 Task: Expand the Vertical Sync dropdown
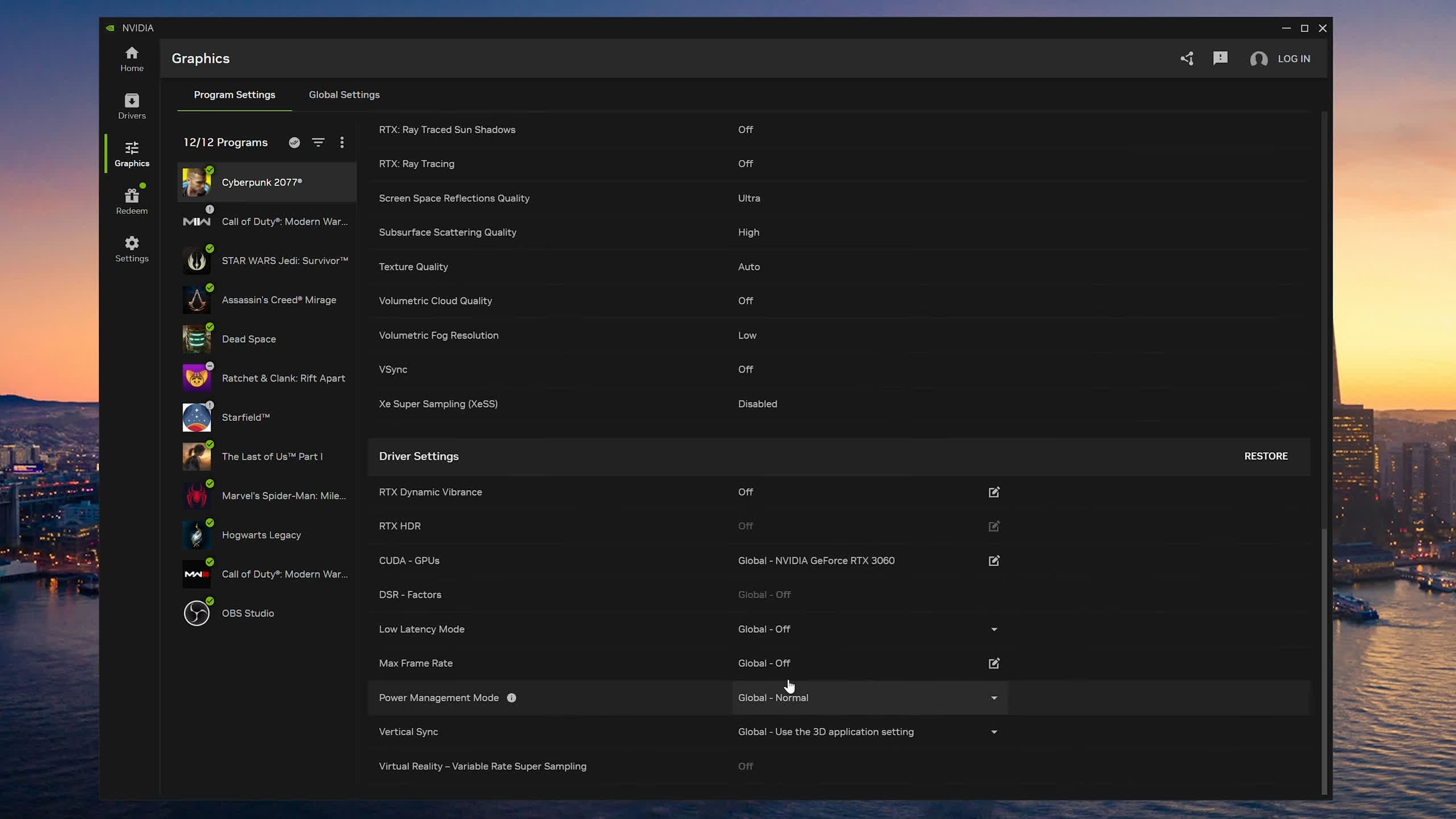tap(994, 732)
